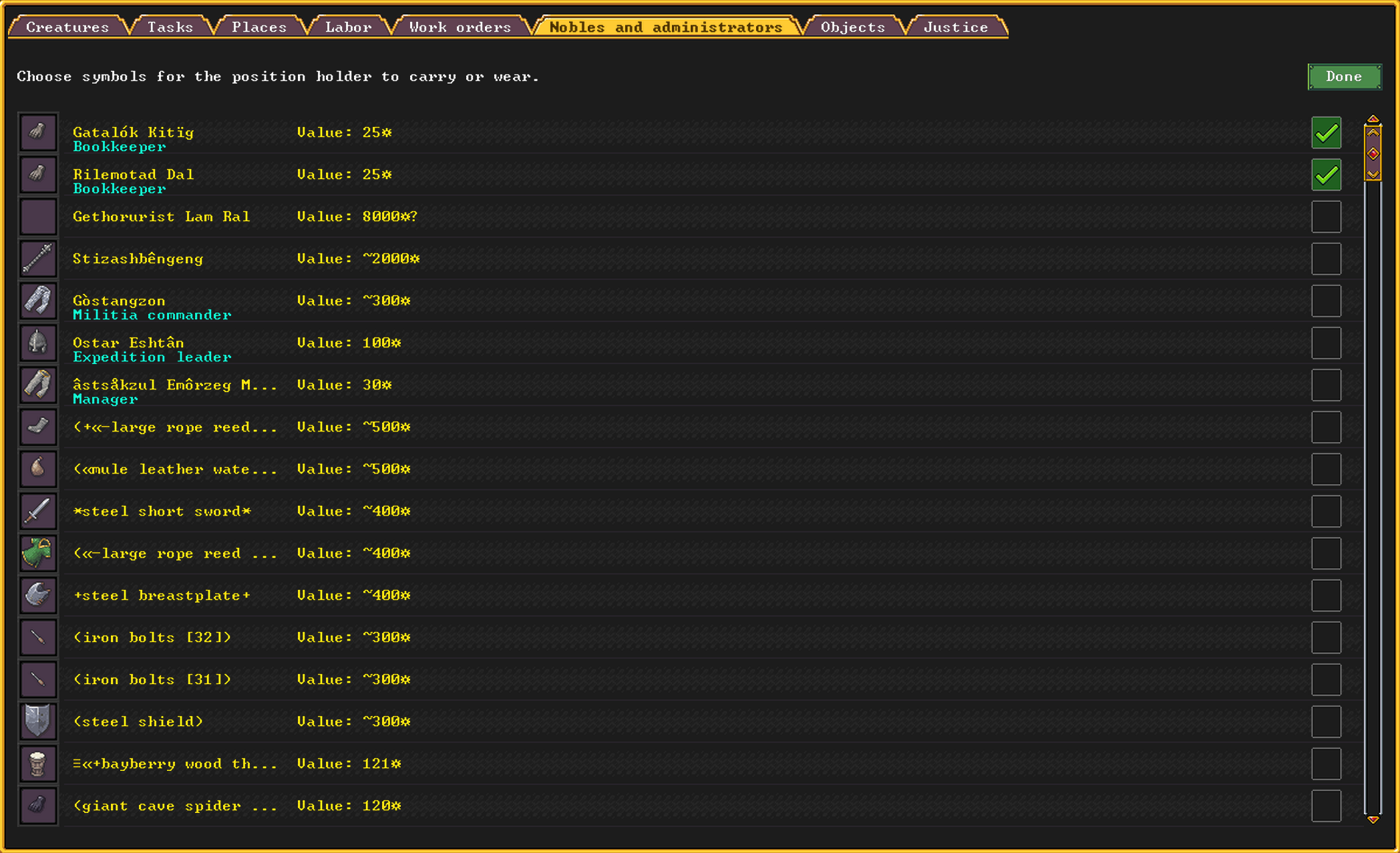
Task: Click the scrollbar thumb with red diamond
Action: tap(1373, 153)
